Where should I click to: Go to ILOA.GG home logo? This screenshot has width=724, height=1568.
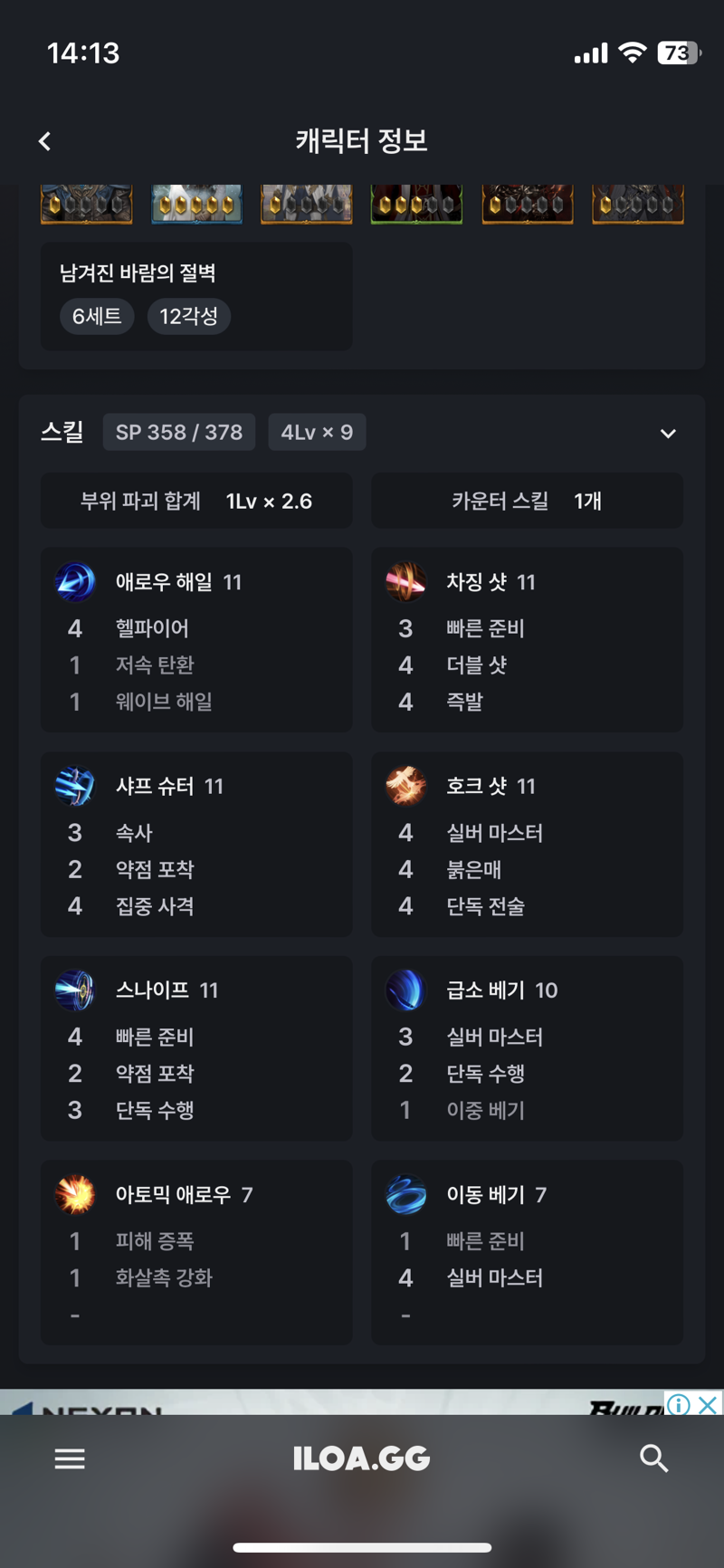click(361, 1458)
